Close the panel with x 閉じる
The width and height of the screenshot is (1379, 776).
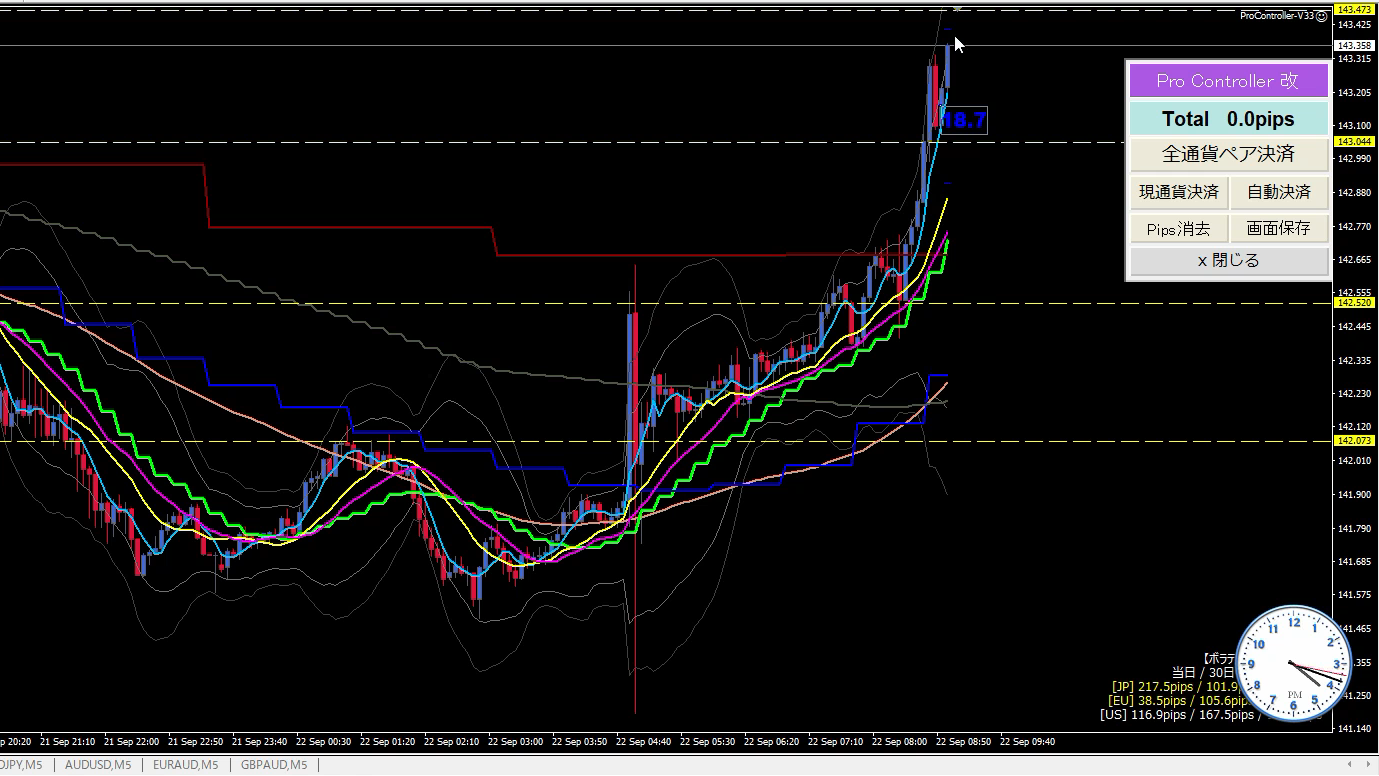[1228, 261]
